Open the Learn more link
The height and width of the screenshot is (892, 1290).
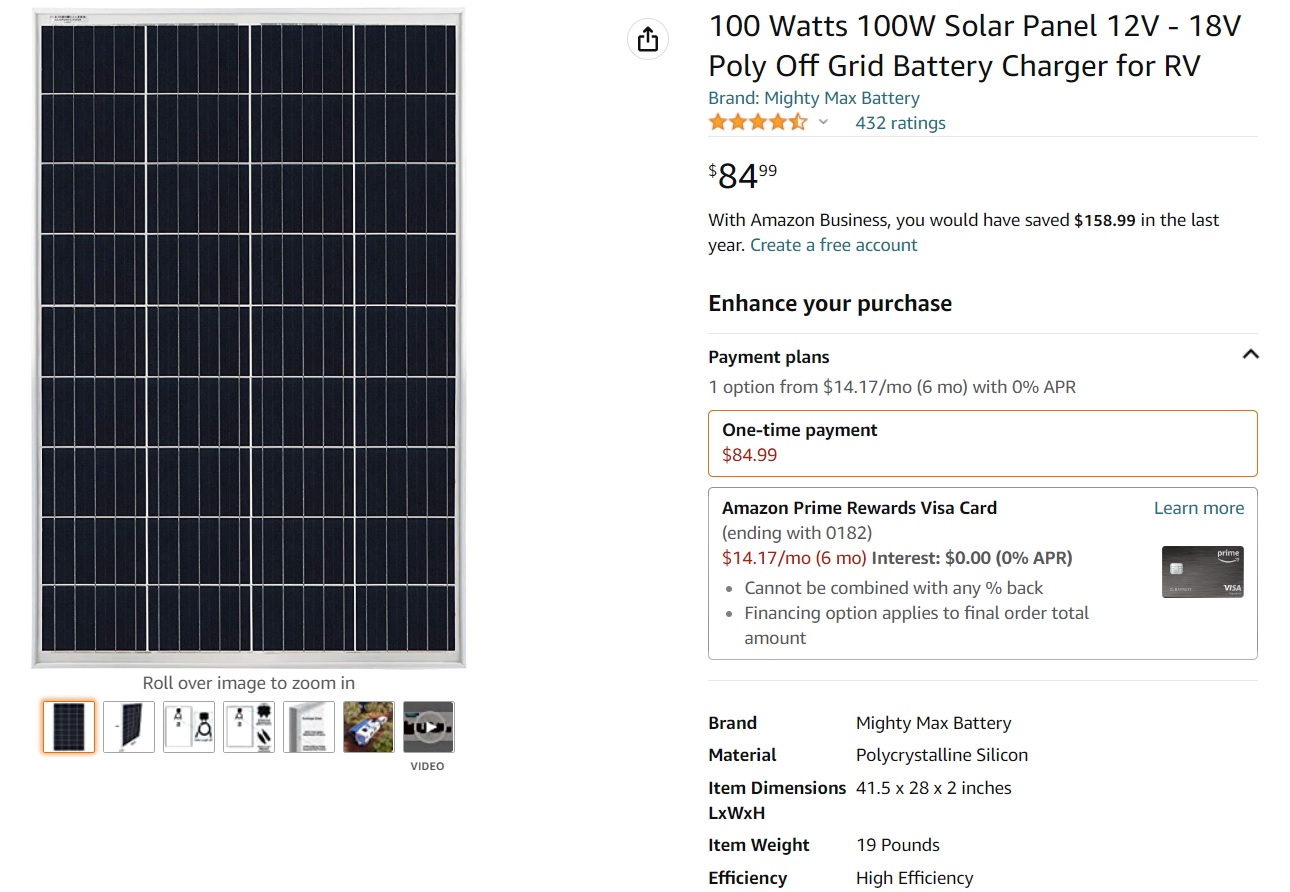[x=1198, y=508]
